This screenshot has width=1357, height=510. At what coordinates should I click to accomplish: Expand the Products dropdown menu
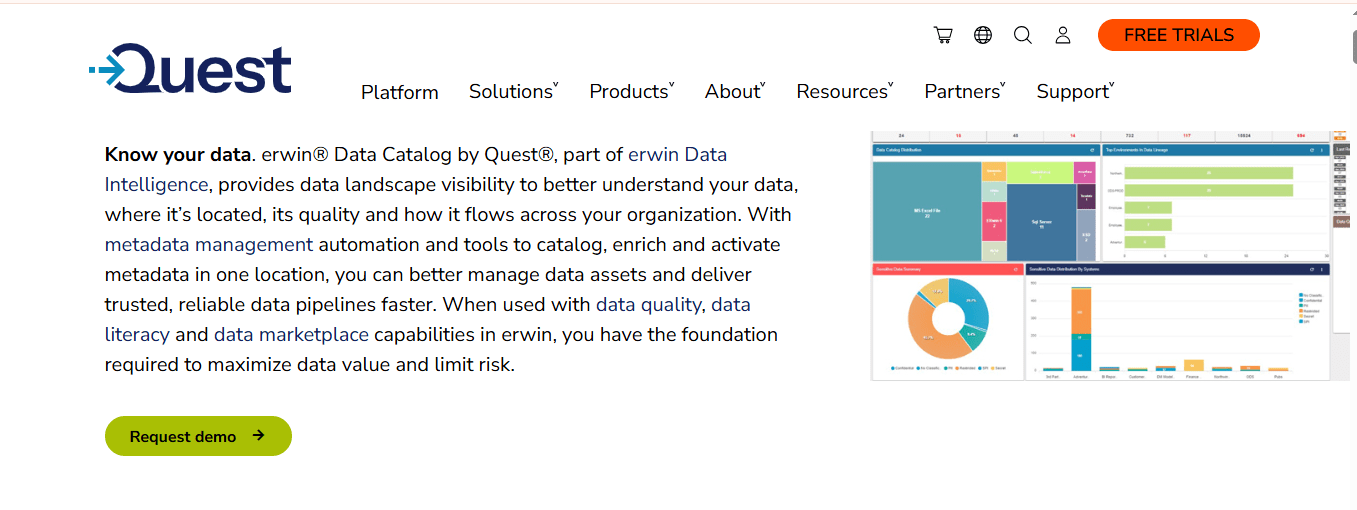[632, 91]
